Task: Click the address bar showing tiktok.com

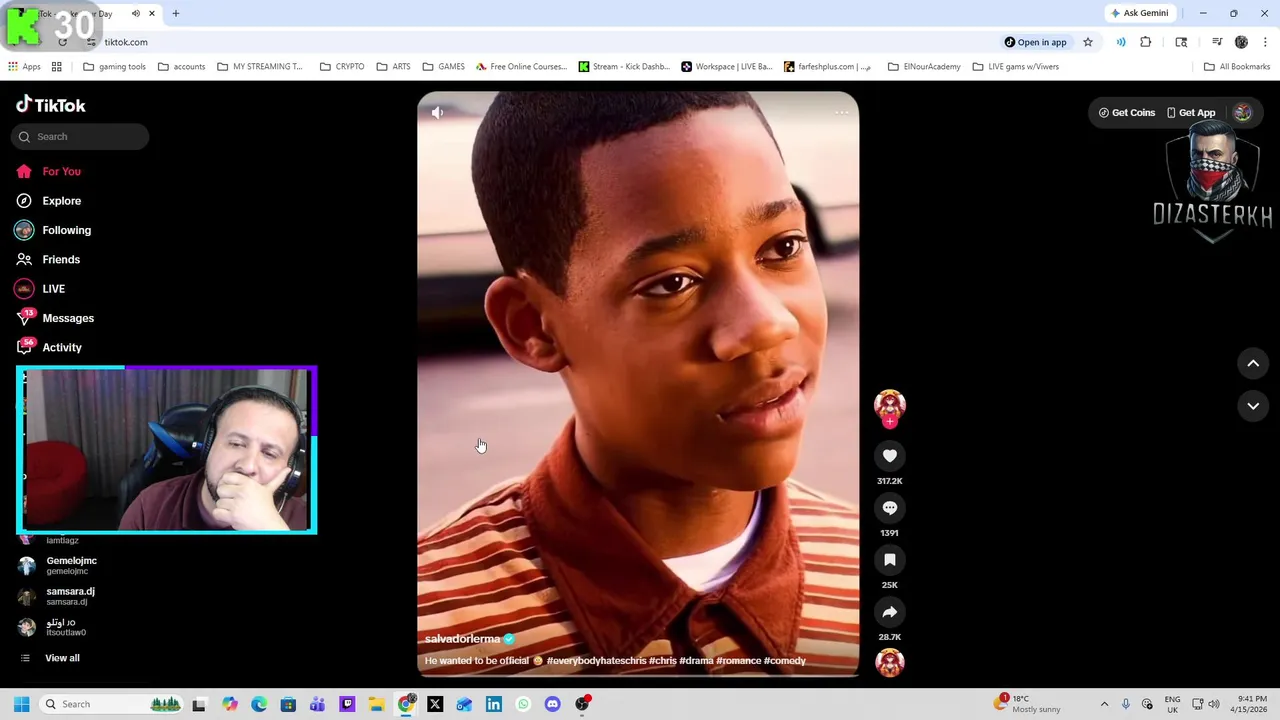Action: tap(540, 42)
